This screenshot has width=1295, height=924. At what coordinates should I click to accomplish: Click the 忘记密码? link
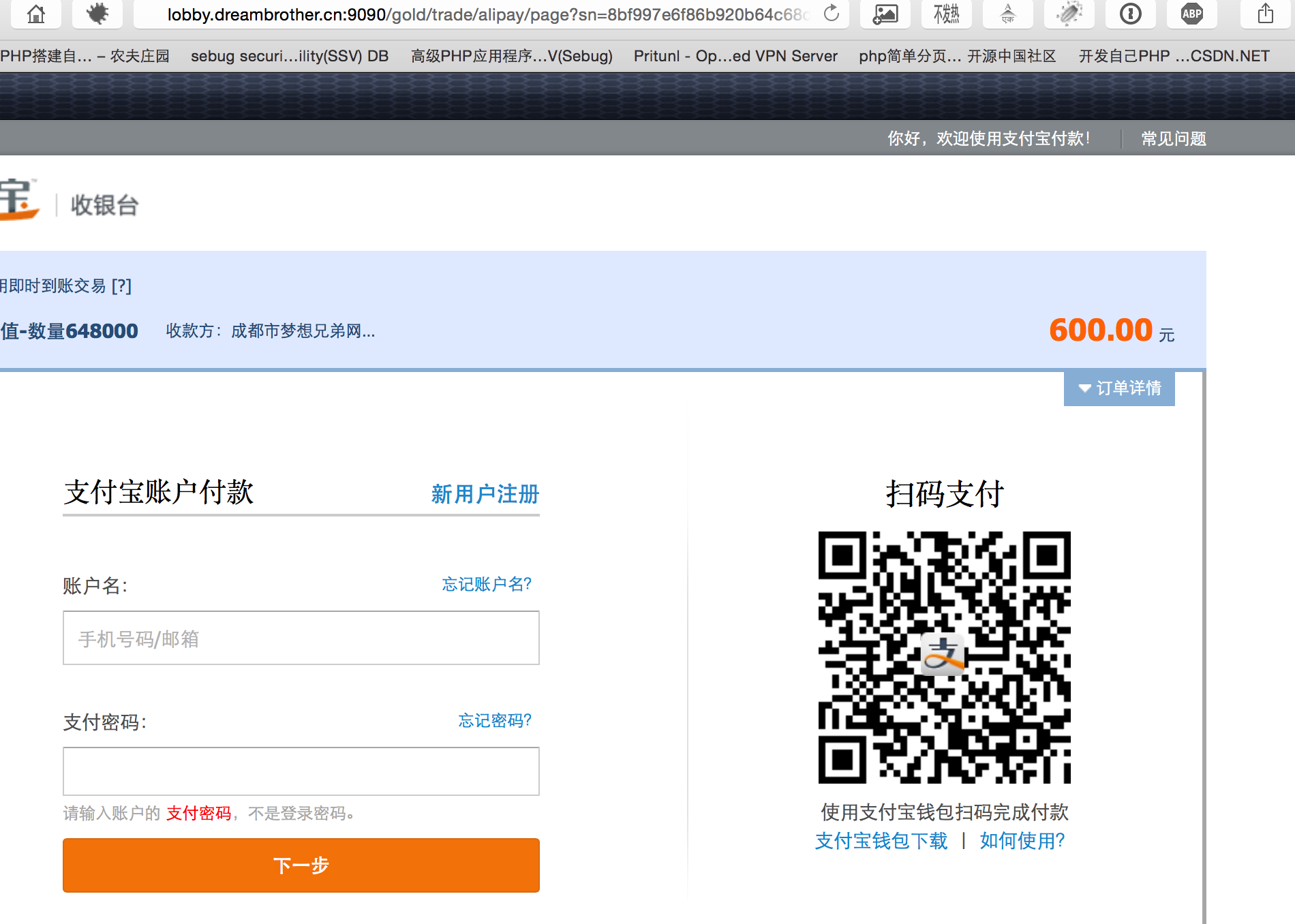coord(495,720)
